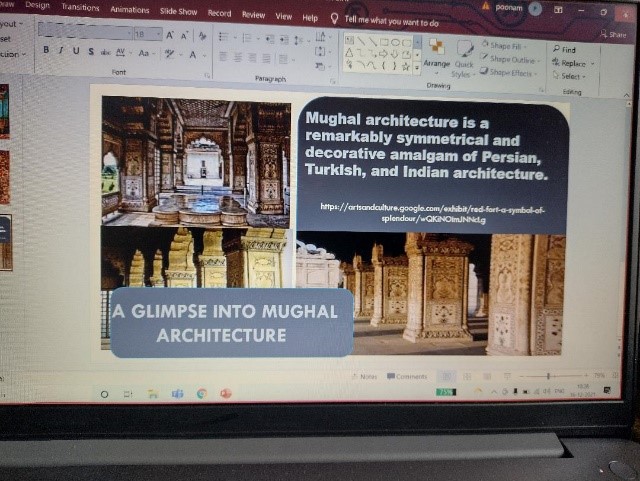Open the Select dropdown in Editing
Viewport: 640px width, 481px height.
[569, 76]
